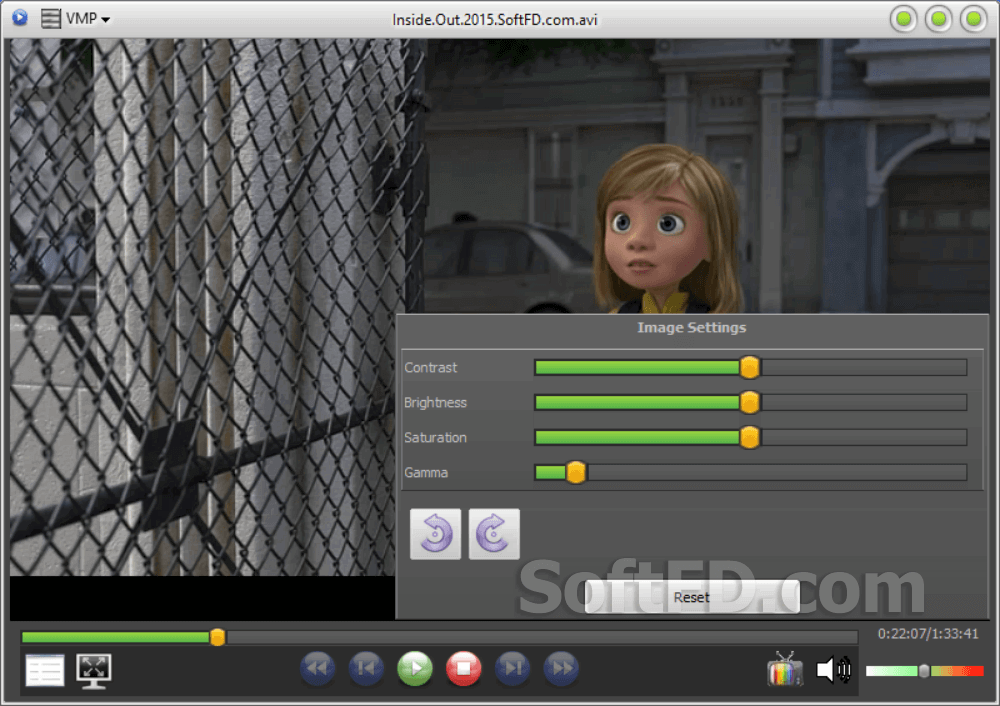Rotate image clockwise
1000x706 pixels.
pos(494,534)
